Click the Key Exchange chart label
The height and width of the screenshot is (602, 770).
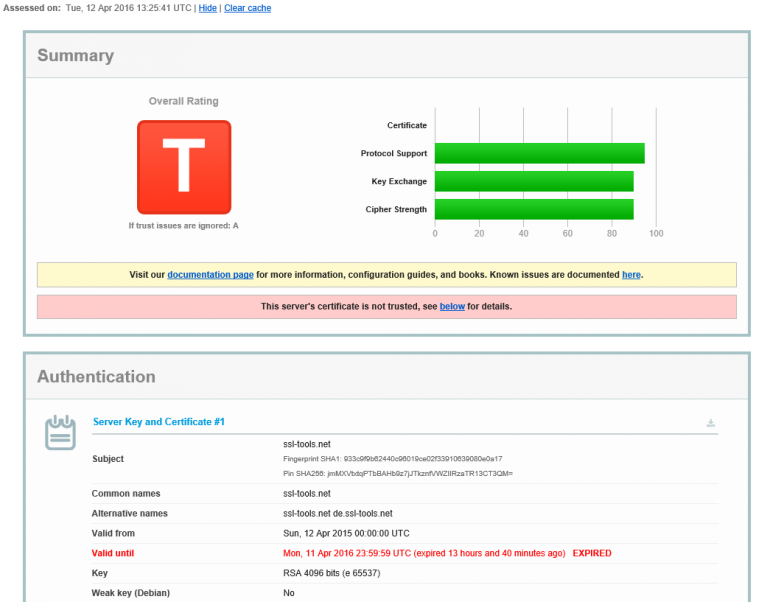click(x=399, y=181)
